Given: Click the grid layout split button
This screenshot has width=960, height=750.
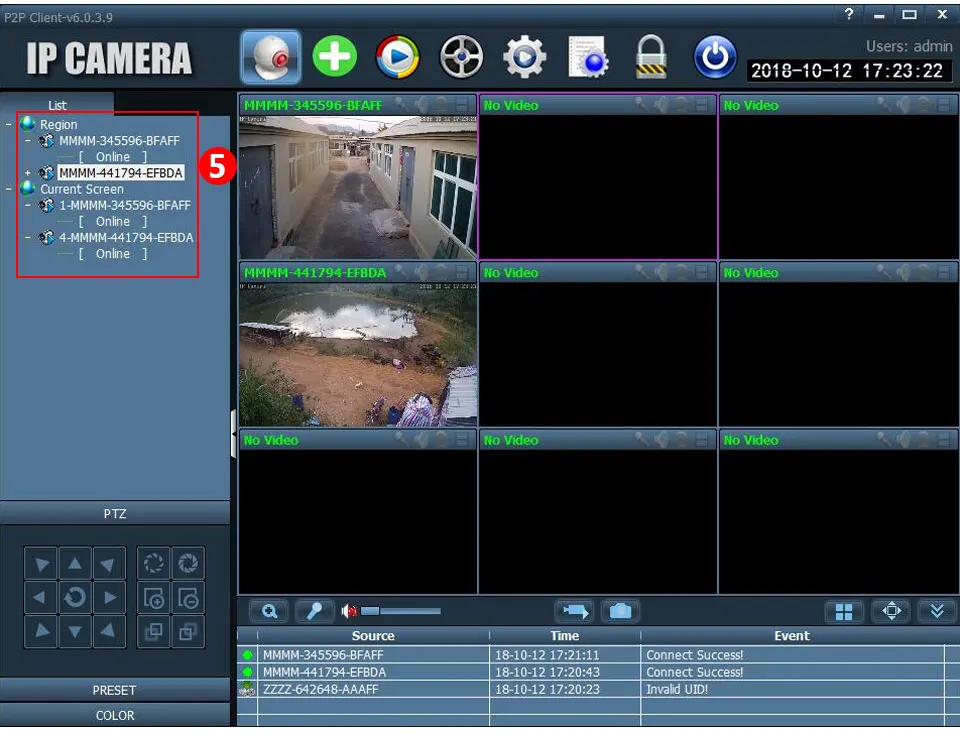Looking at the screenshot, I should point(844,611).
